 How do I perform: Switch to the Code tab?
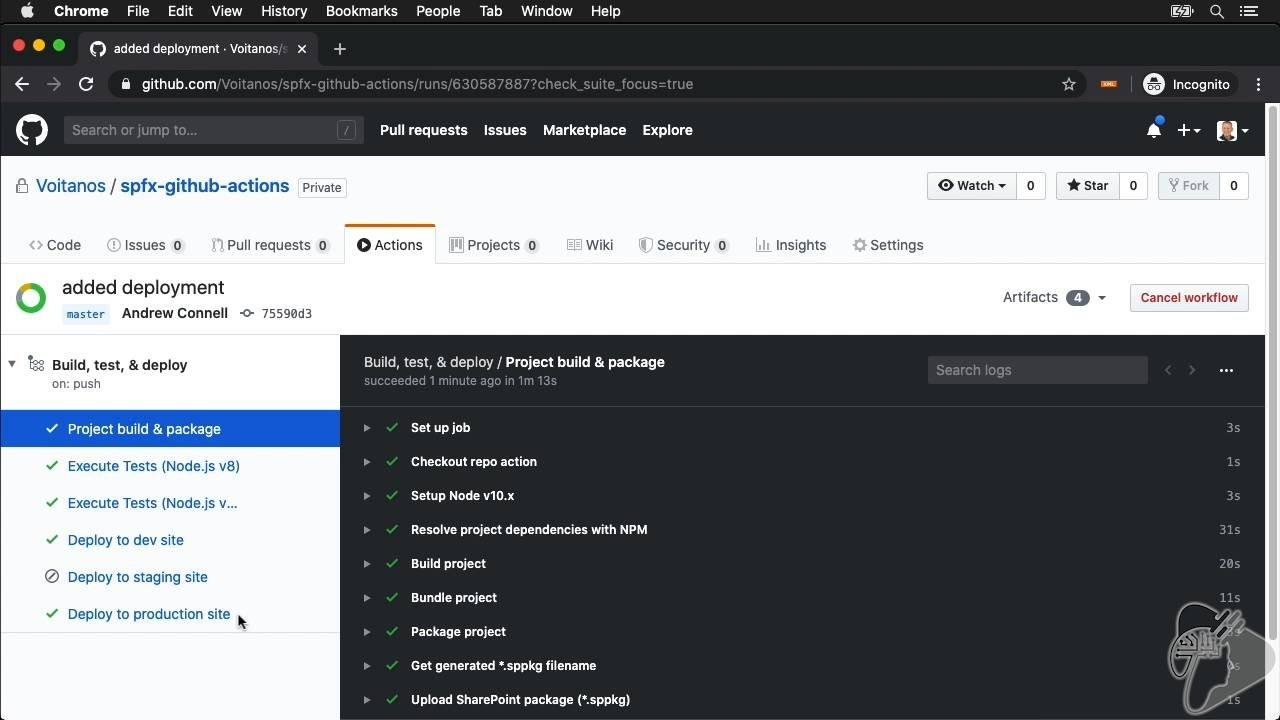pyautogui.click(x=55, y=245)
